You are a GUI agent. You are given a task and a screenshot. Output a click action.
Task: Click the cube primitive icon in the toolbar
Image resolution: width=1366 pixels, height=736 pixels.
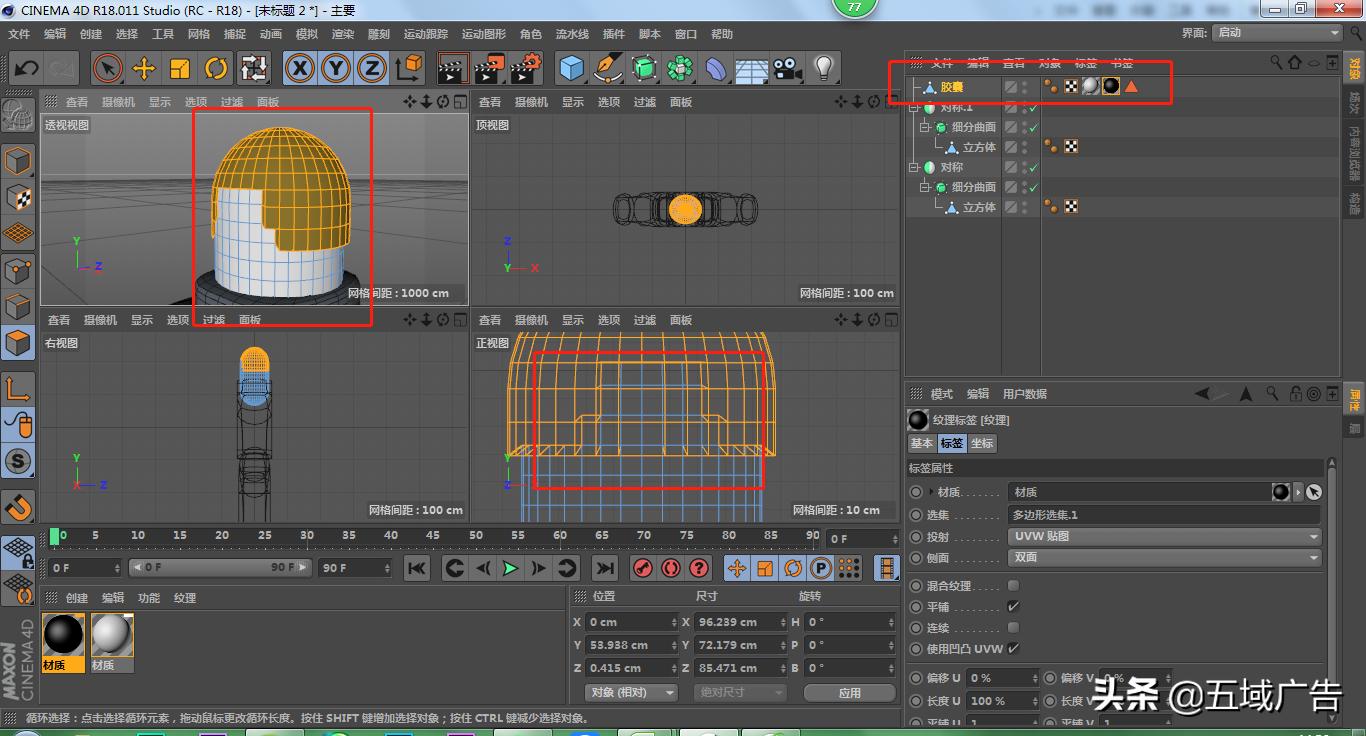571,68
